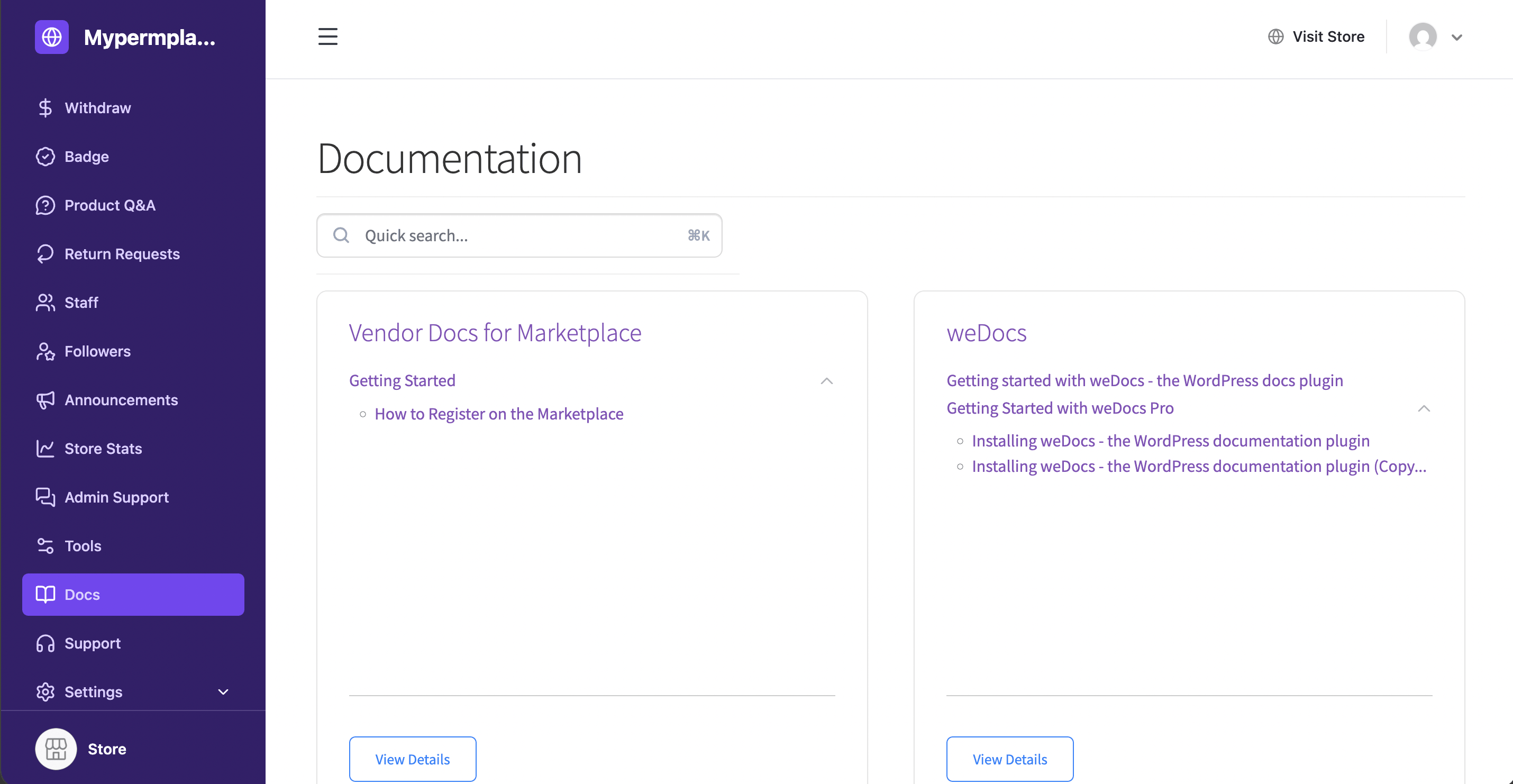Click the Staff people icon
Screen dimensions: 1513x784
(x=45, y=303)
